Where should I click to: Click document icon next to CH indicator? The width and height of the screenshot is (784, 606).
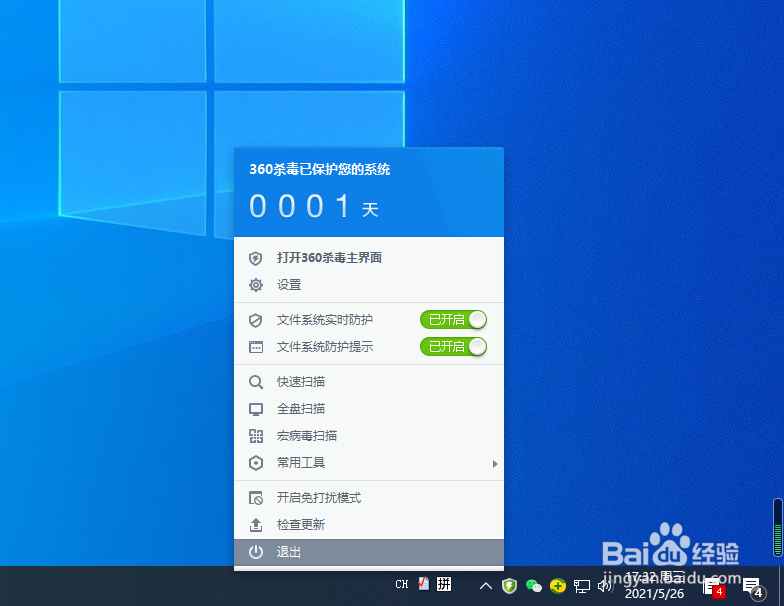(424, 584)
